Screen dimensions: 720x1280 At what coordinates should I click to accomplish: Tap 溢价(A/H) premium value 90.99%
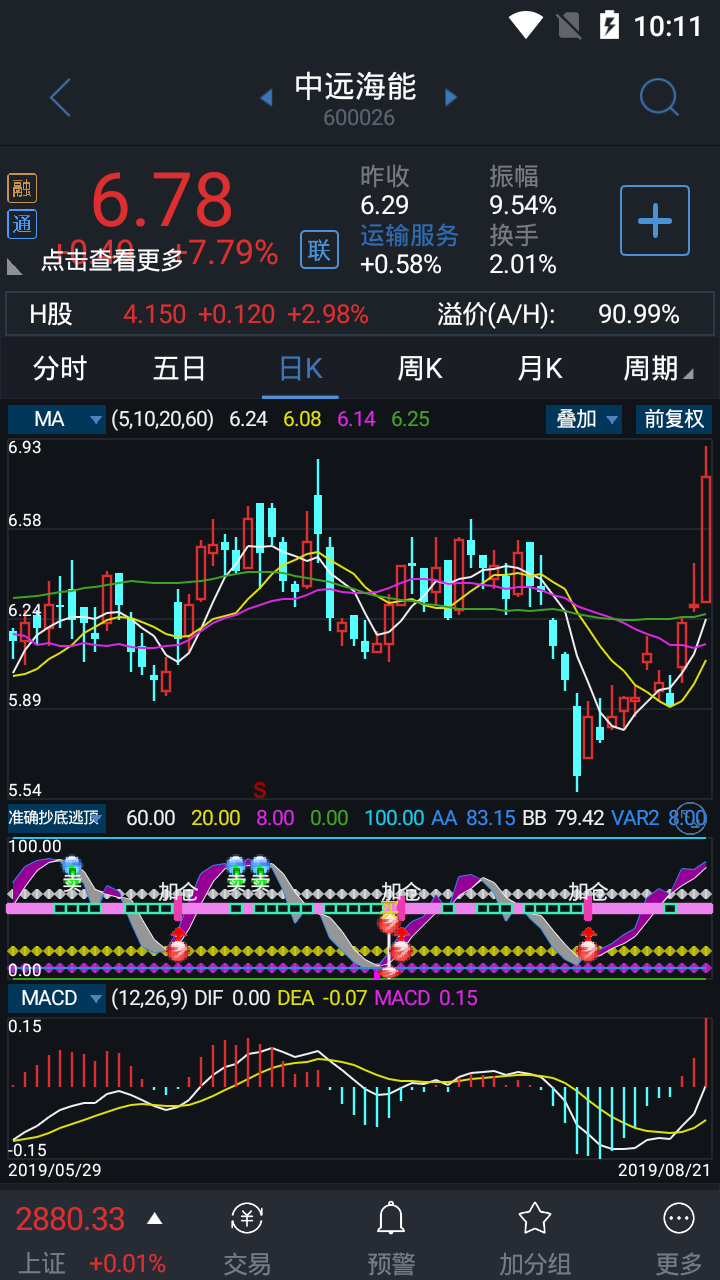pyautogui.click(x=639, y=314)
